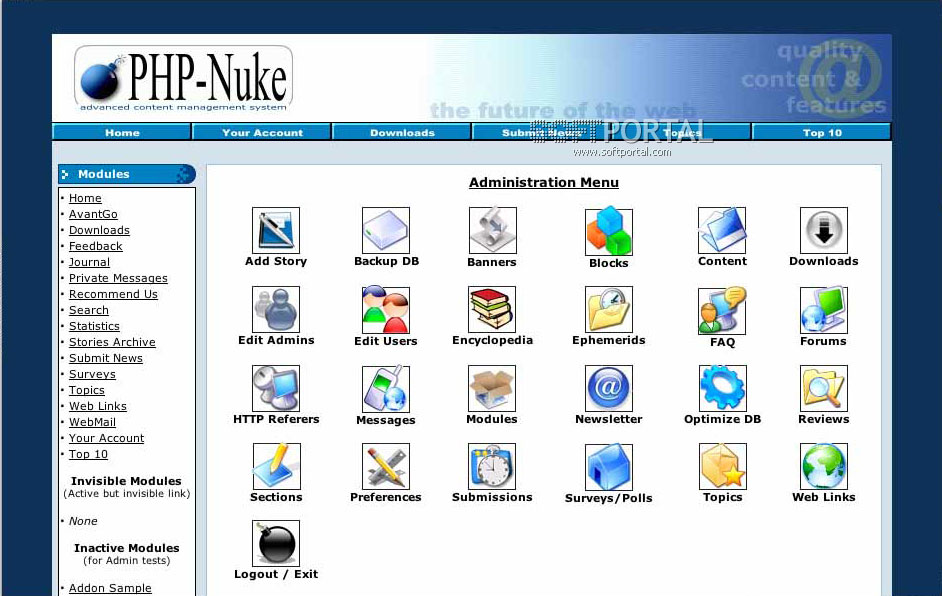Click the Home link in Modules sidebar
Screen dimensions: 942x596
pos(85,198)
